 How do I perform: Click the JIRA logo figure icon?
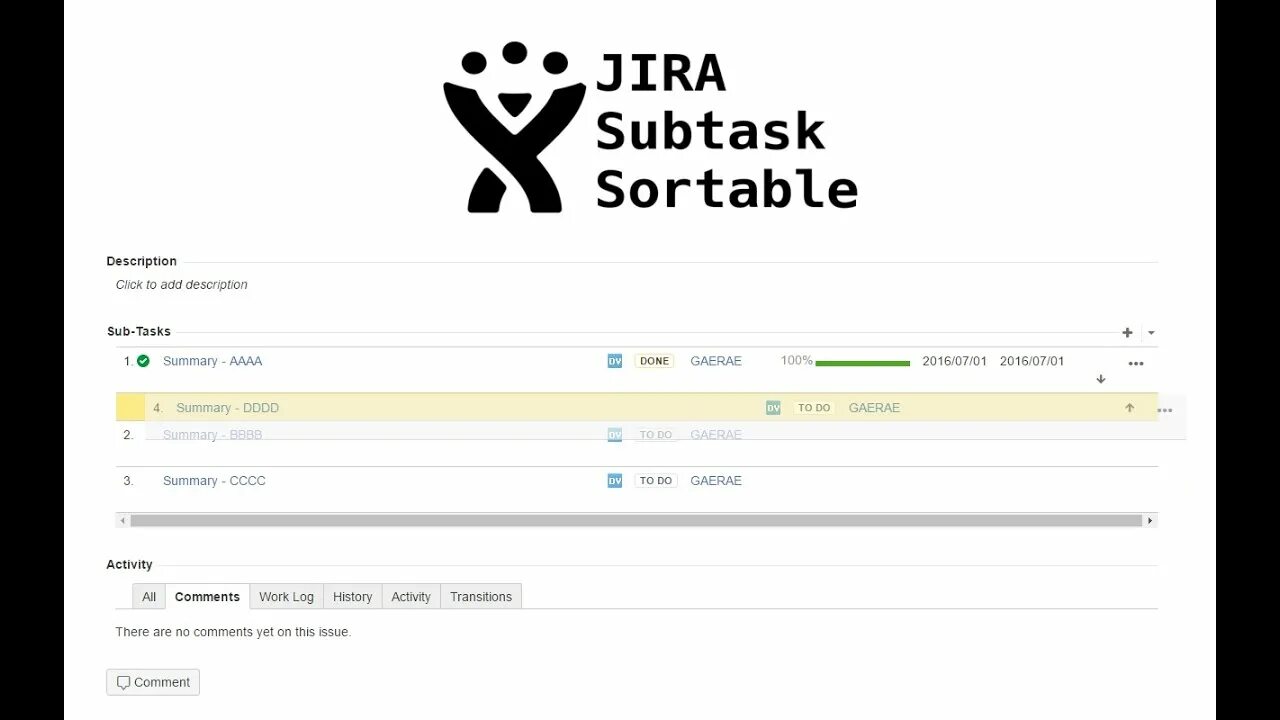(x=514, y=127)
